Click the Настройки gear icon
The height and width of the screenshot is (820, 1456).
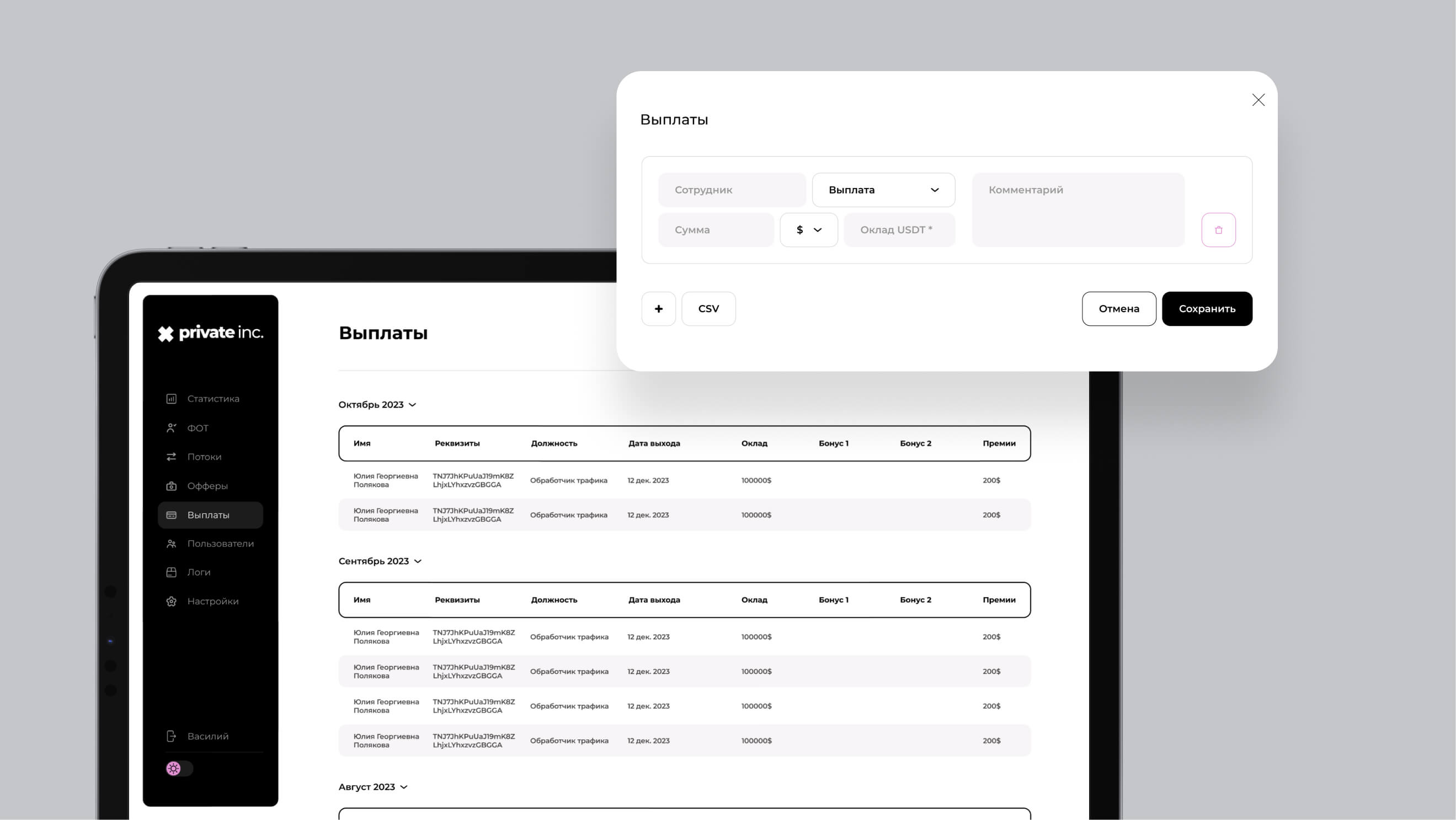pos(171,602)
